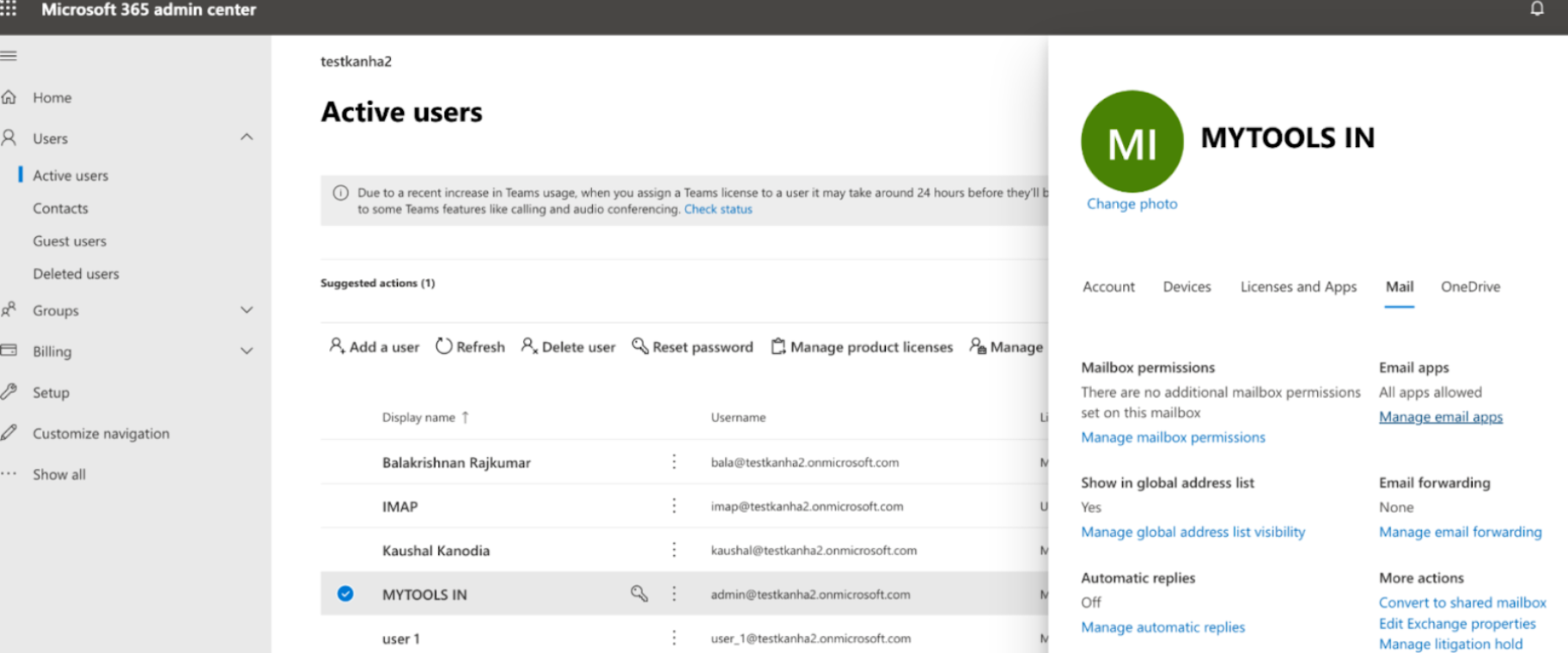Click Convert to shared mailbox link

[1462, 602]
